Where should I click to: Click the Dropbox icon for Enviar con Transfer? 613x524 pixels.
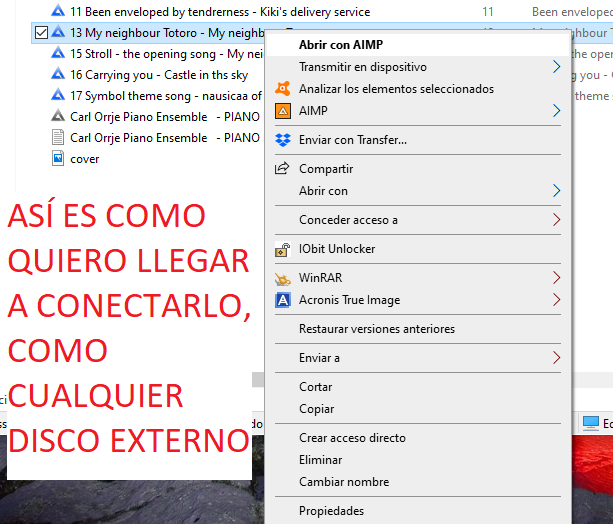click(282, 140)
